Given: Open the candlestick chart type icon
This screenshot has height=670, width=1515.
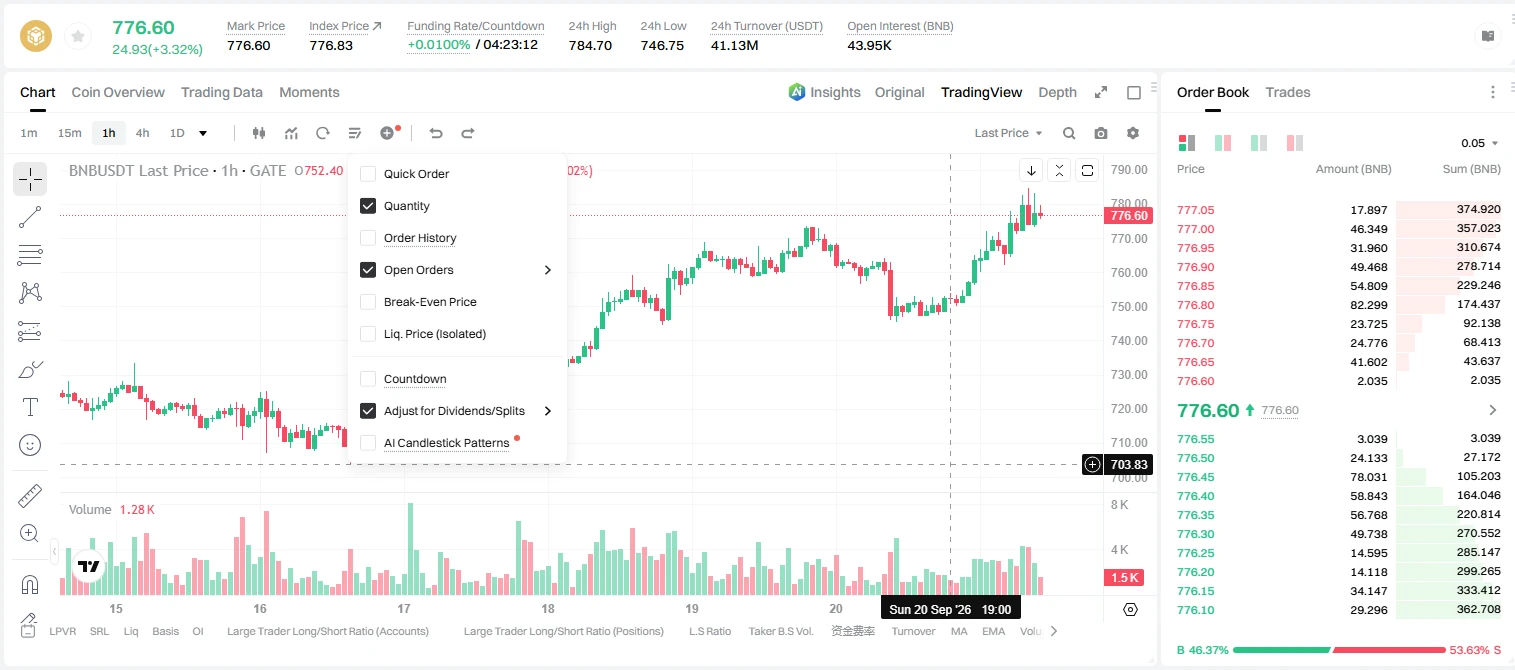Looking at the screenshot, I should (259, 133).
